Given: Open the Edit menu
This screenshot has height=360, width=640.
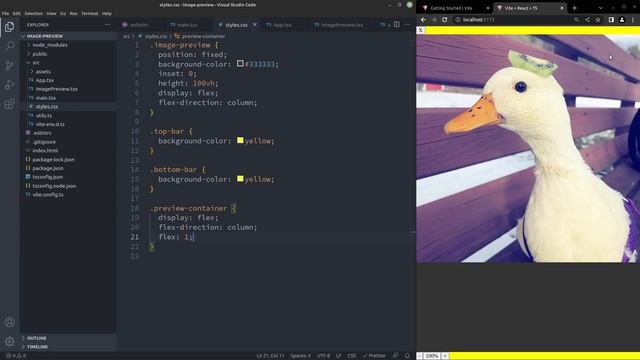Looking at the screenshot, I should (x=17, y=13).
